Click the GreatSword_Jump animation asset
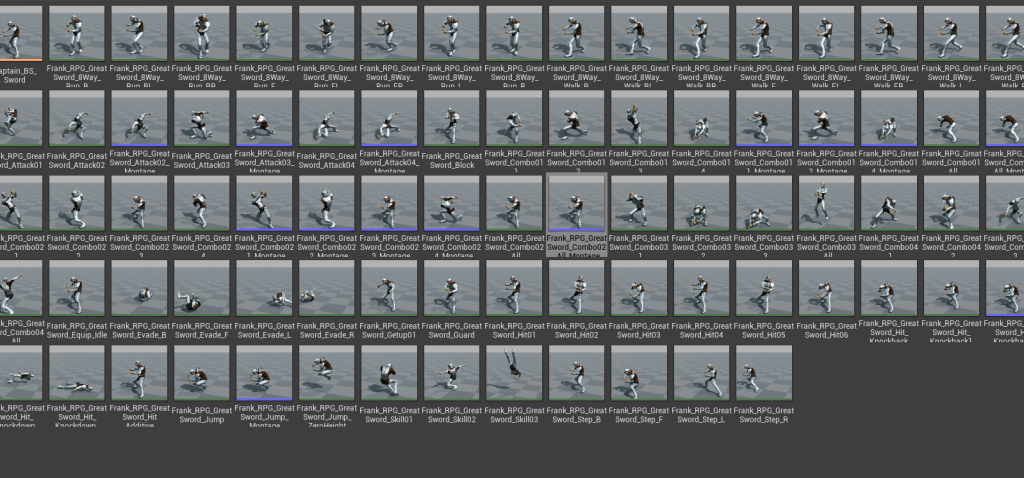This screenshot has height=478, width=1024. click(x=202, y=373)
